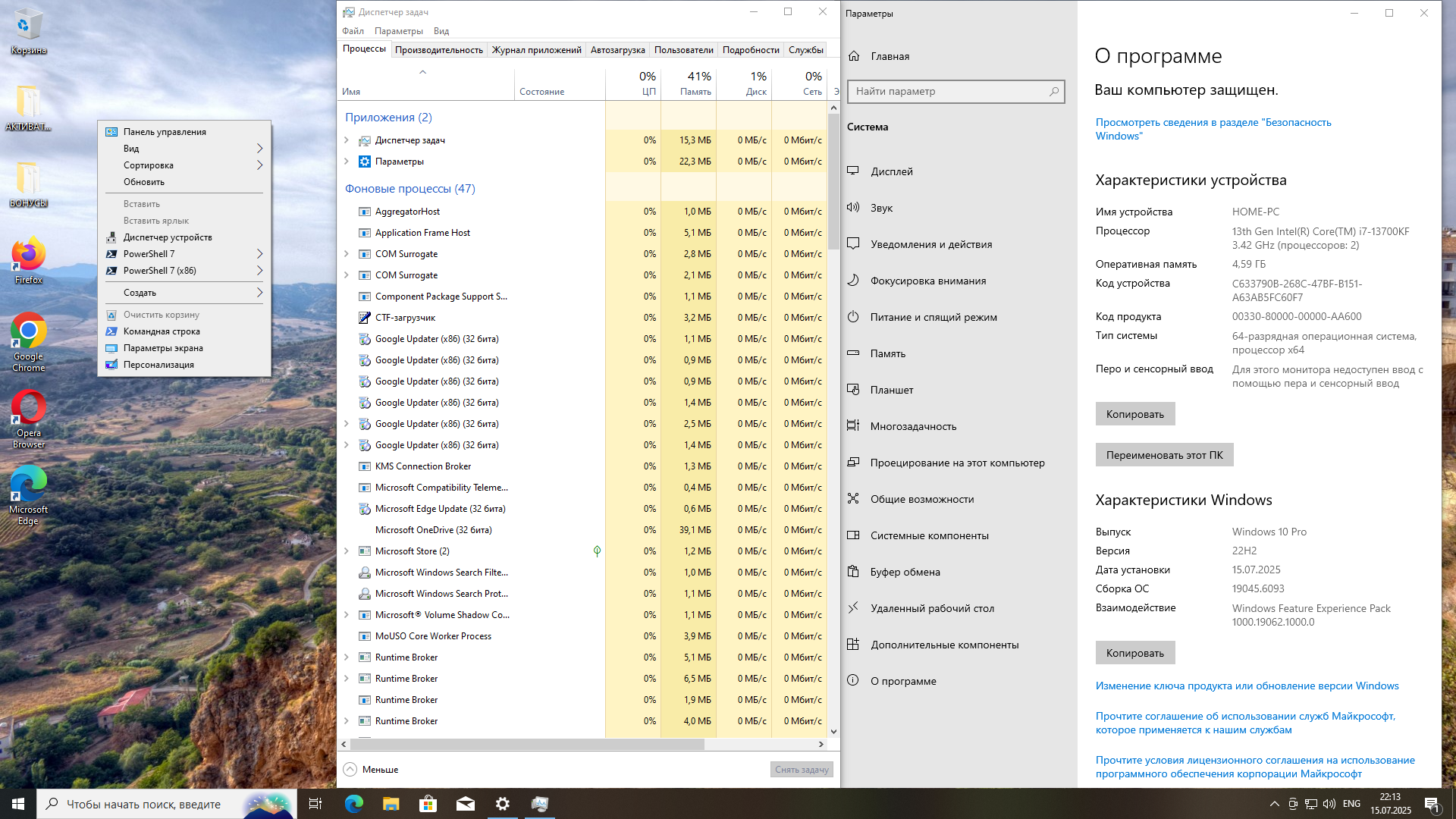Viewport: 1456px width, 819px height.
Task: Click Копировать under Windows specifications
Action: (x=1135, y=653)
